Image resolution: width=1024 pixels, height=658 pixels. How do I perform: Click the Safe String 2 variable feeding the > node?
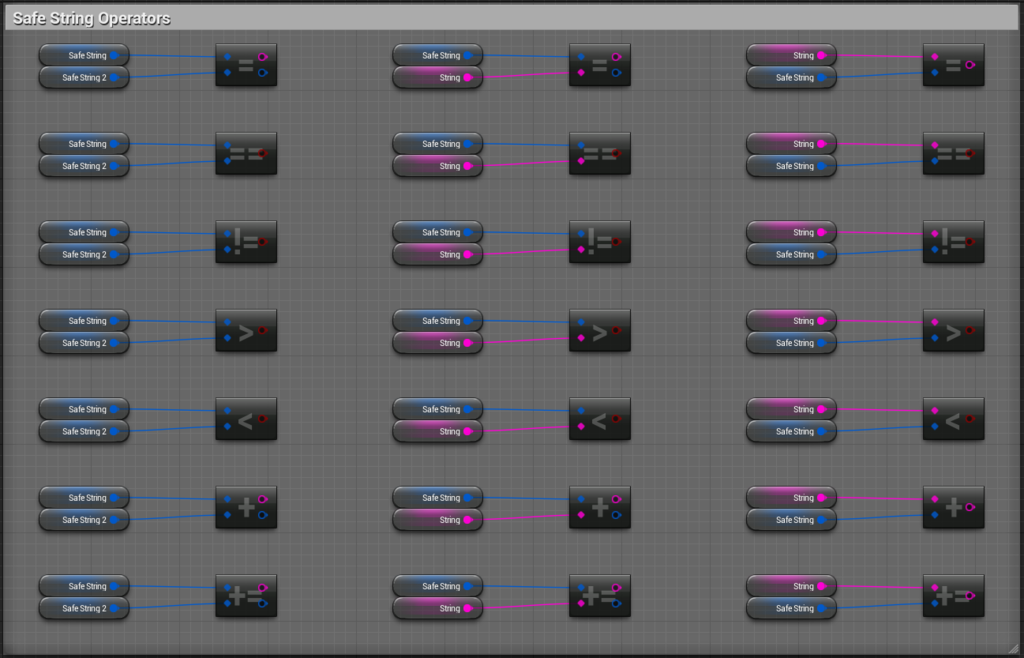pos(84,343)
